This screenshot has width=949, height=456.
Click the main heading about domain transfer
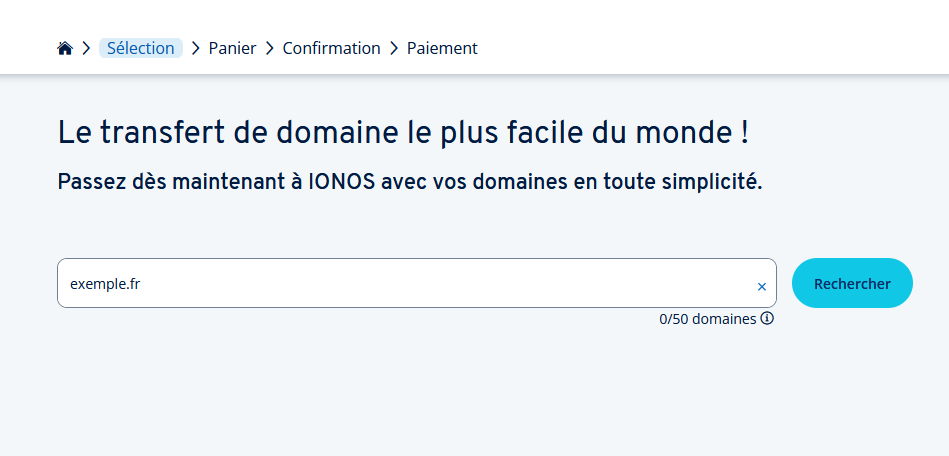click(403, 133)
